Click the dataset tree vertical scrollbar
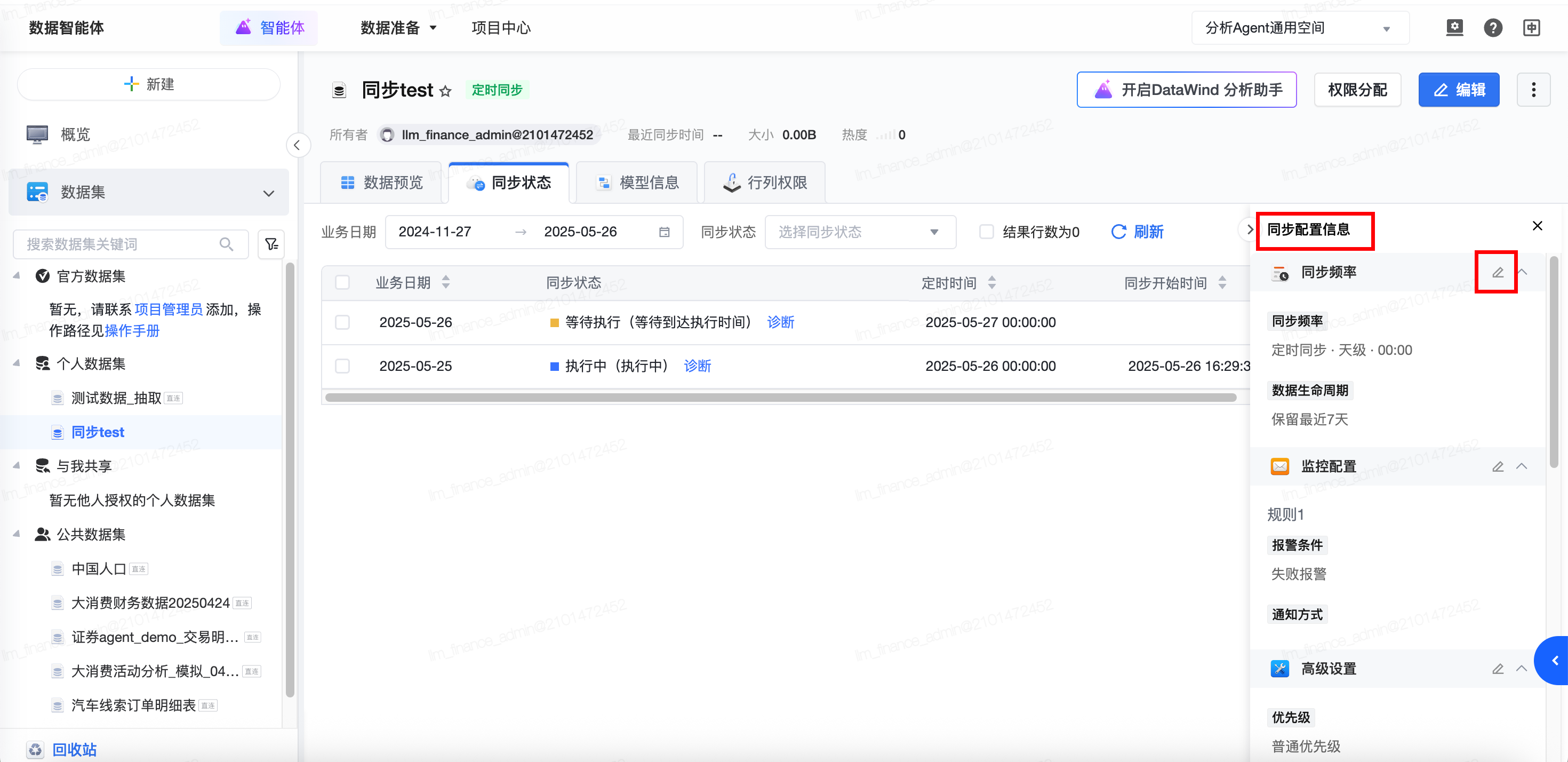Image resolution: width=1568 pixels, height=762 pixels. pyautogui.click(x=290, y=479)
